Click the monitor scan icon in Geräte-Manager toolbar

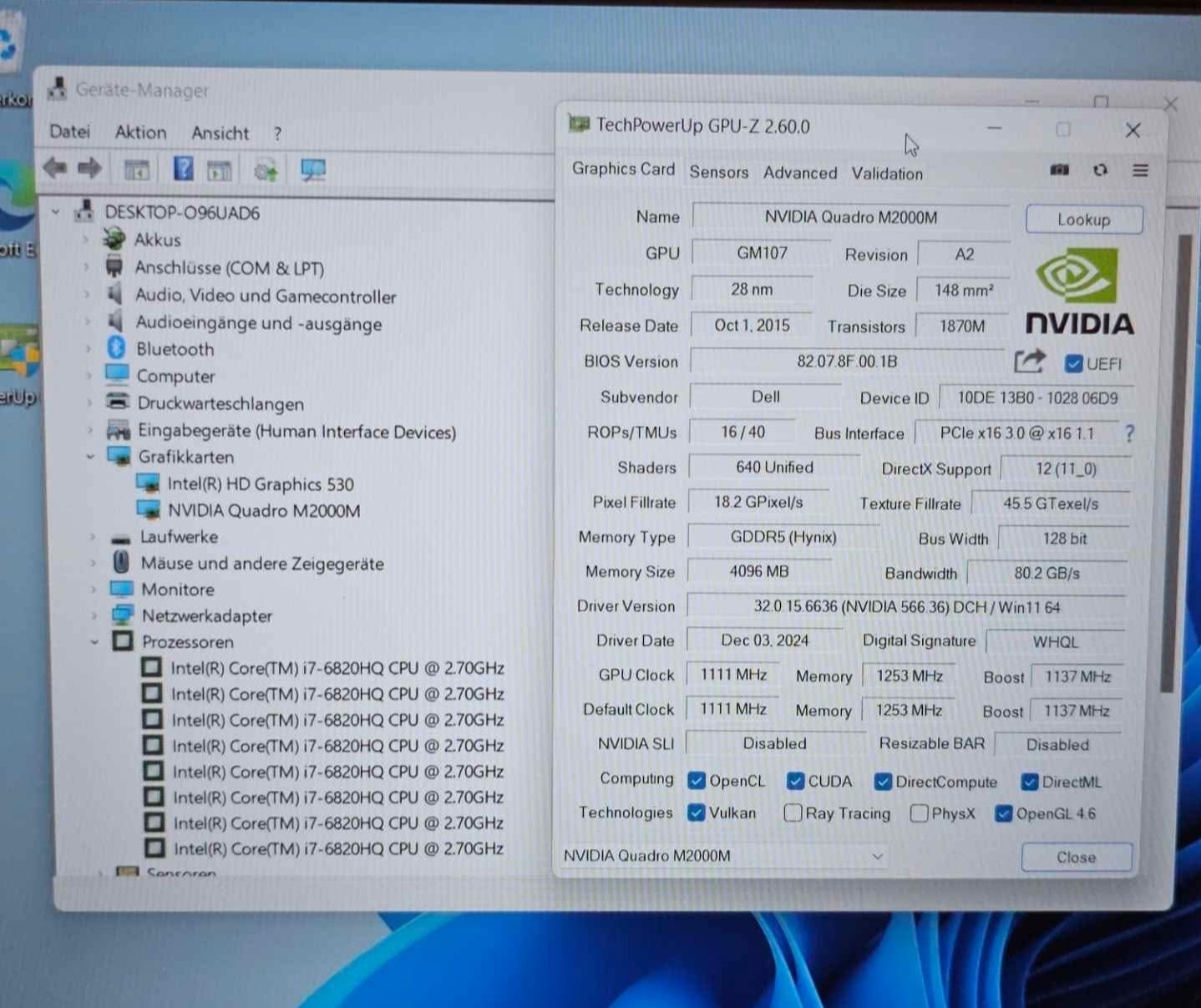pos(313,170)
